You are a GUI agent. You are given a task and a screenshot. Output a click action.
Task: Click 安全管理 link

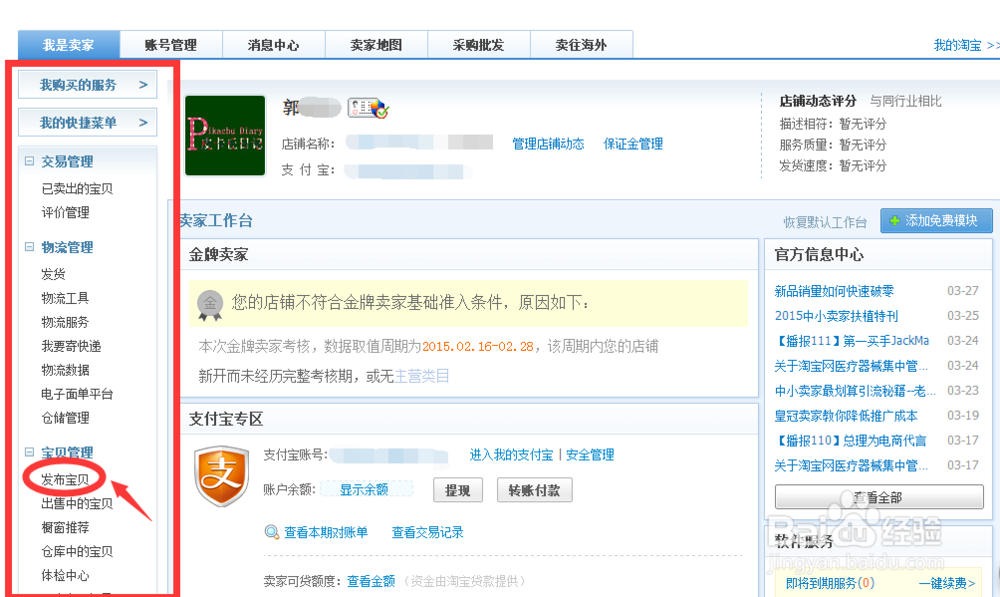pyautogui.click(x=590, y=455)
